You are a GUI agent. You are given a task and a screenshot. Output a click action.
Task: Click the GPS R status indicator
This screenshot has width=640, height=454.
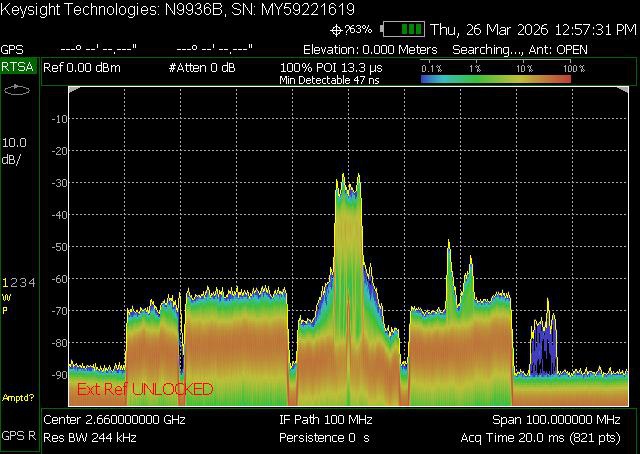(18, 437)
